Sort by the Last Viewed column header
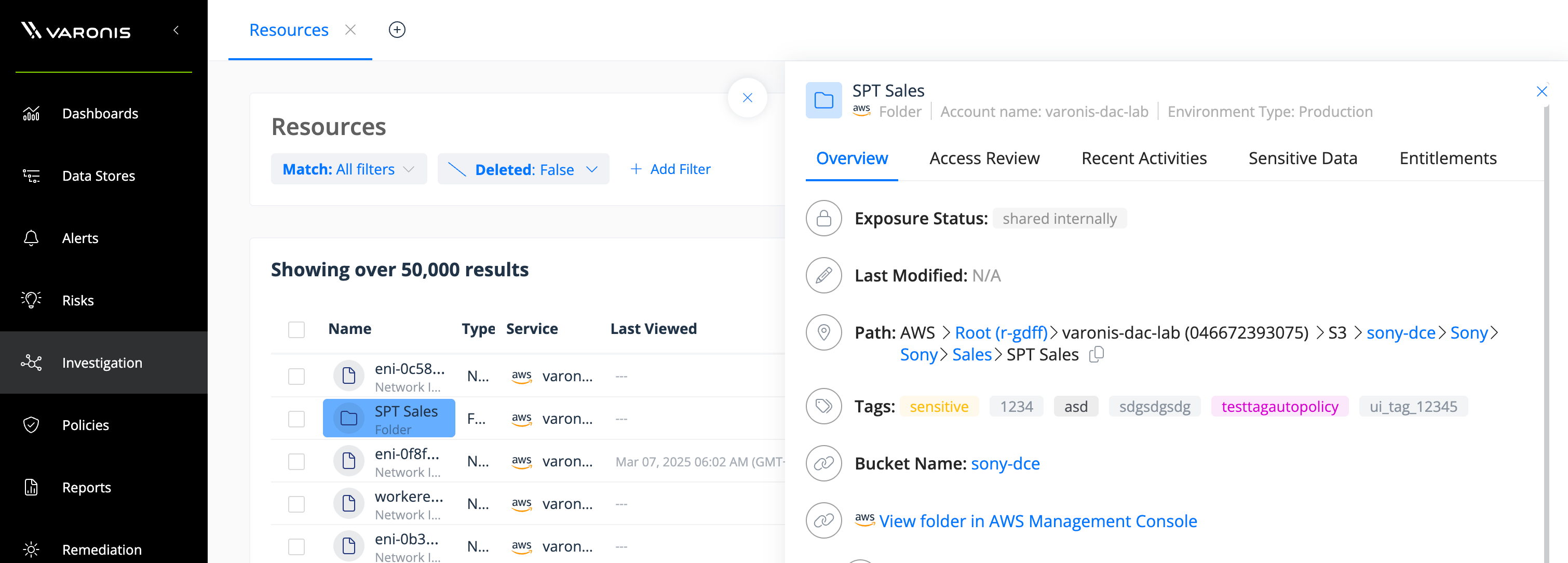Screen dimensions: 1568x563 click(654, 329)
